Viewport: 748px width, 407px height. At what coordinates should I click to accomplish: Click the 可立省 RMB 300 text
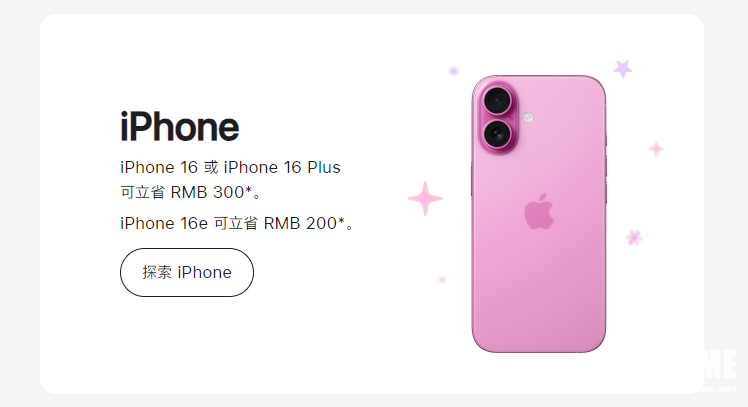[190, 192]
